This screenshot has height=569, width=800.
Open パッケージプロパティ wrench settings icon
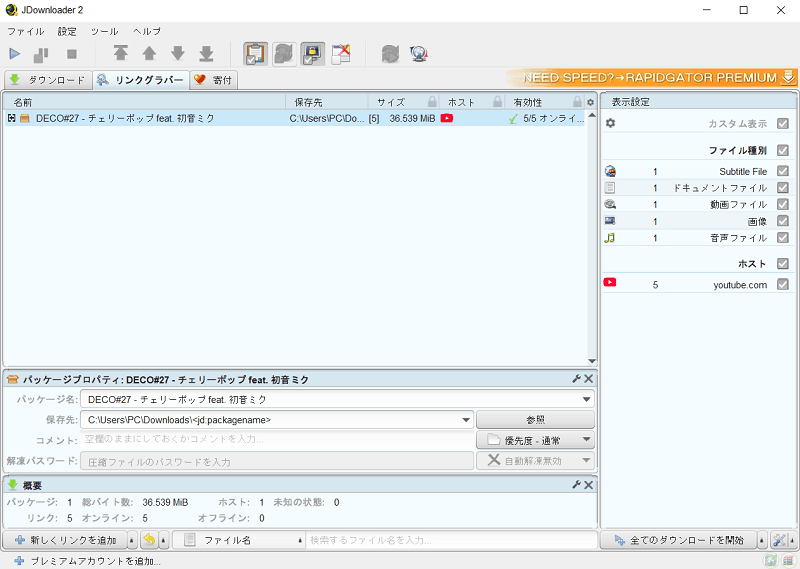point(577,379)
